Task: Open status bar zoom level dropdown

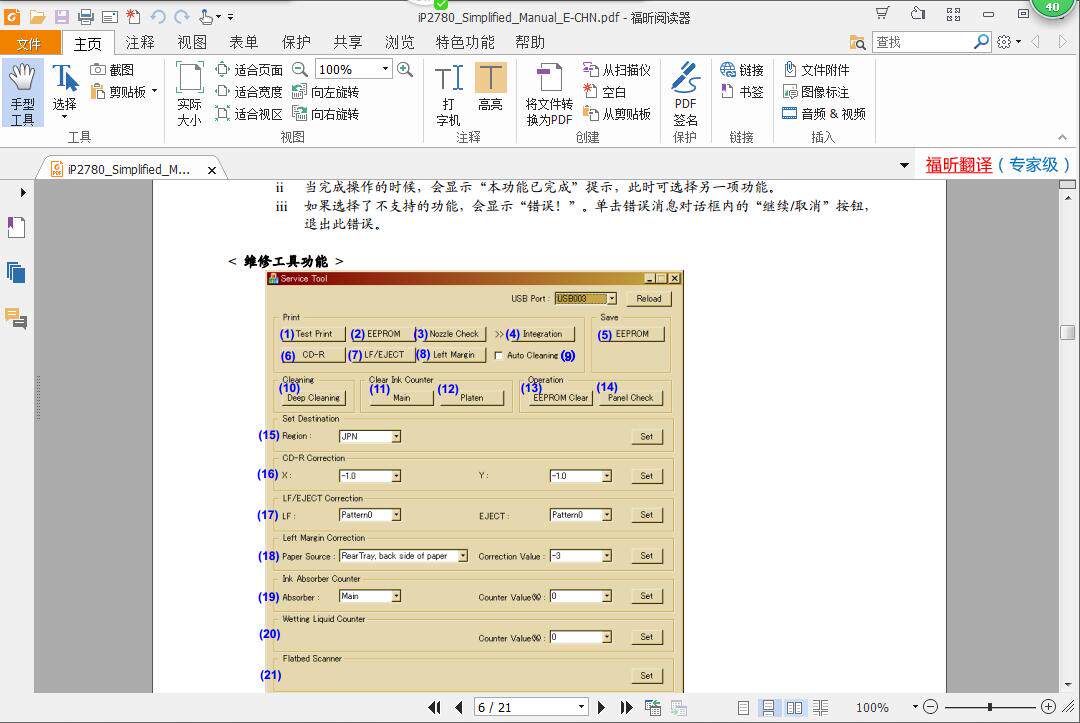Action: tap(915, 707)
